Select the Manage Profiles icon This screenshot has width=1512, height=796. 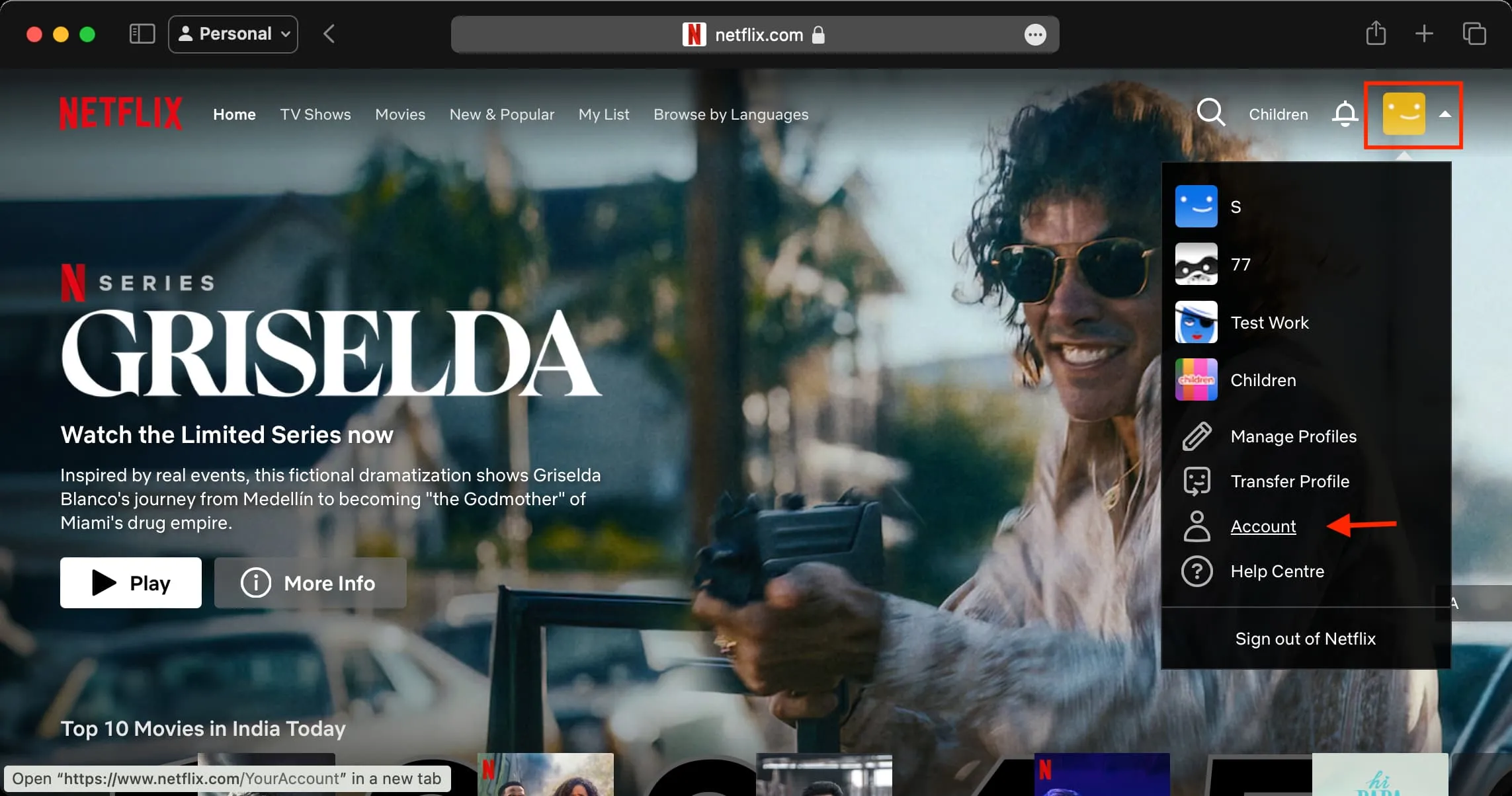(x=1197, y=436)
